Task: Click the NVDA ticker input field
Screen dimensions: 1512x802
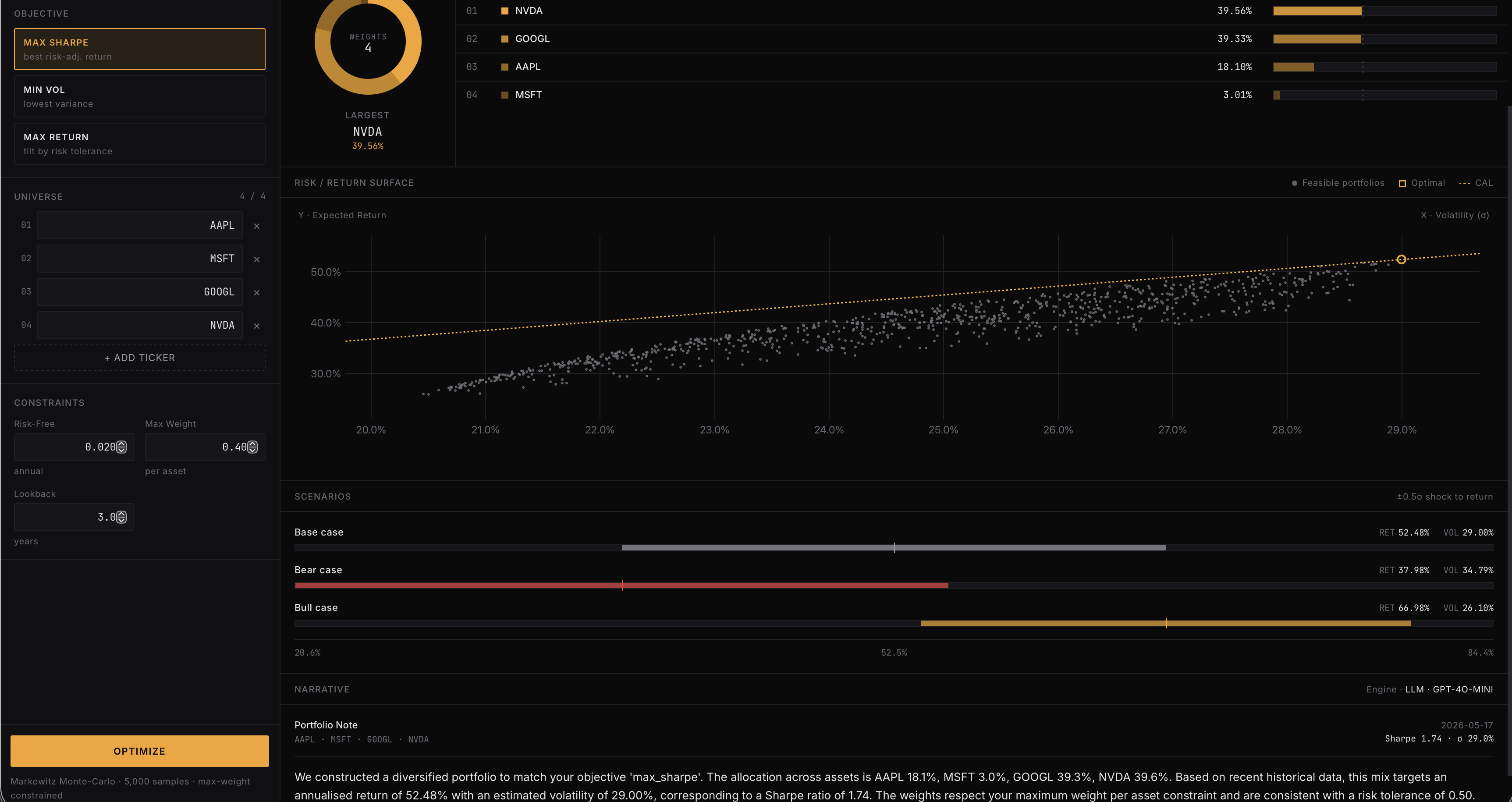Action: [140, 325]
